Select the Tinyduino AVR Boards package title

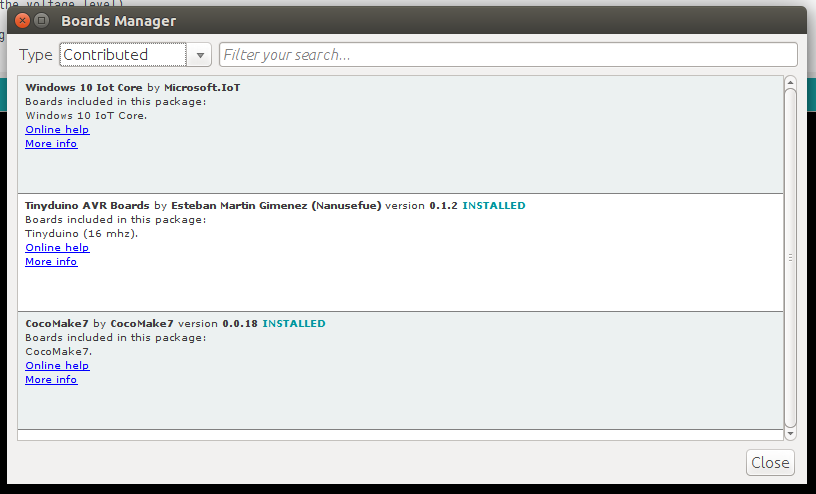coord(87,206)
